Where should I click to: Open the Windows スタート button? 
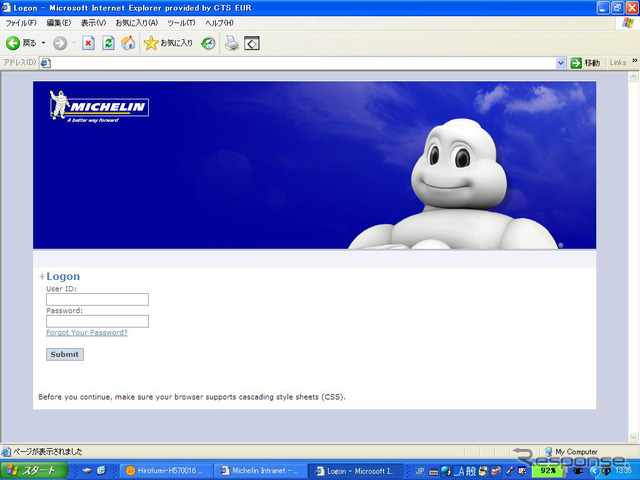pos(33,470)
